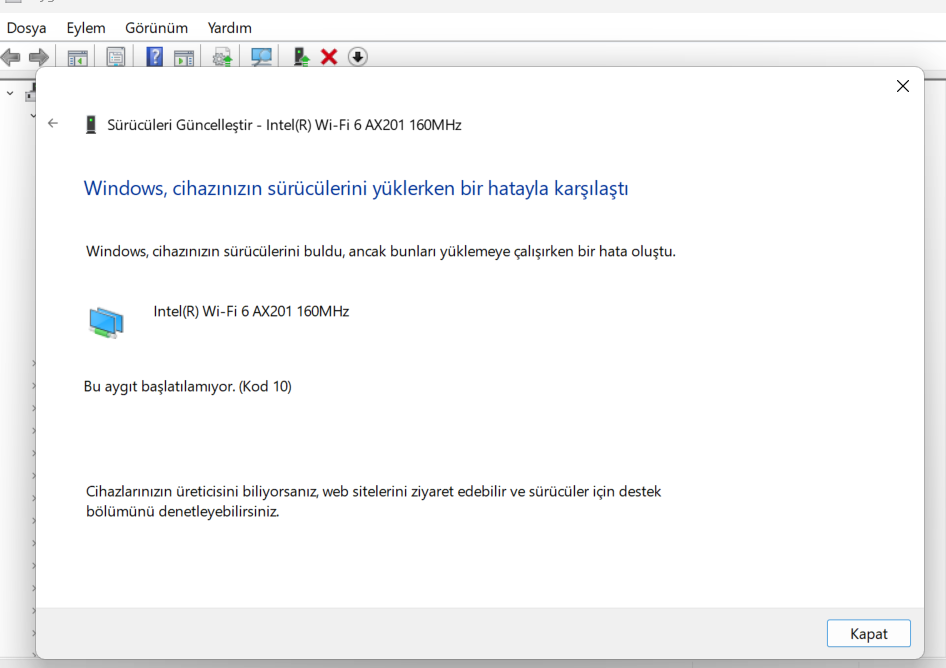This screenshot has height=668, width=946.
Task: Click the Kapat button
Action: (868, 633)
